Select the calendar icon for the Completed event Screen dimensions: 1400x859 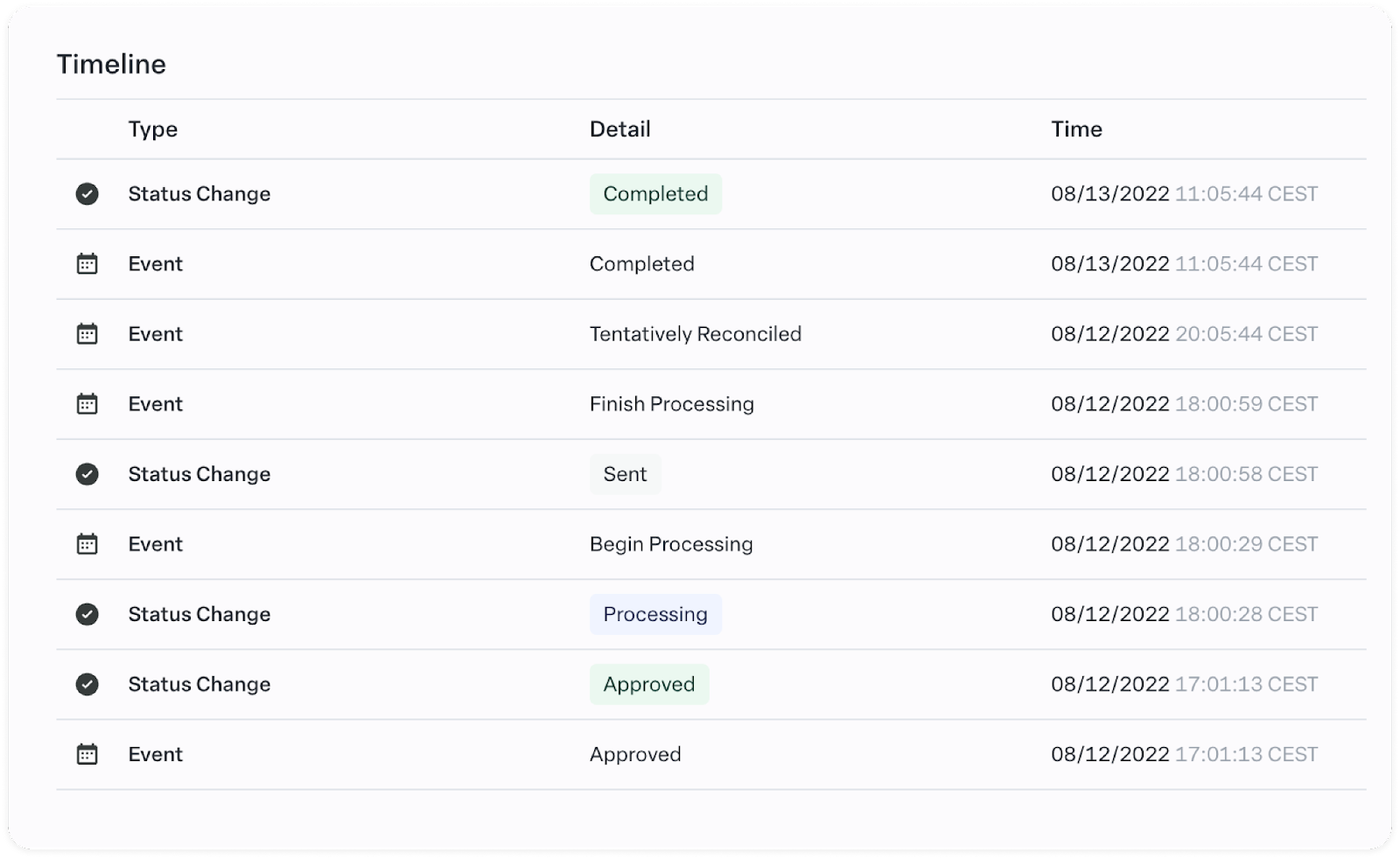[x=87, y=263]
